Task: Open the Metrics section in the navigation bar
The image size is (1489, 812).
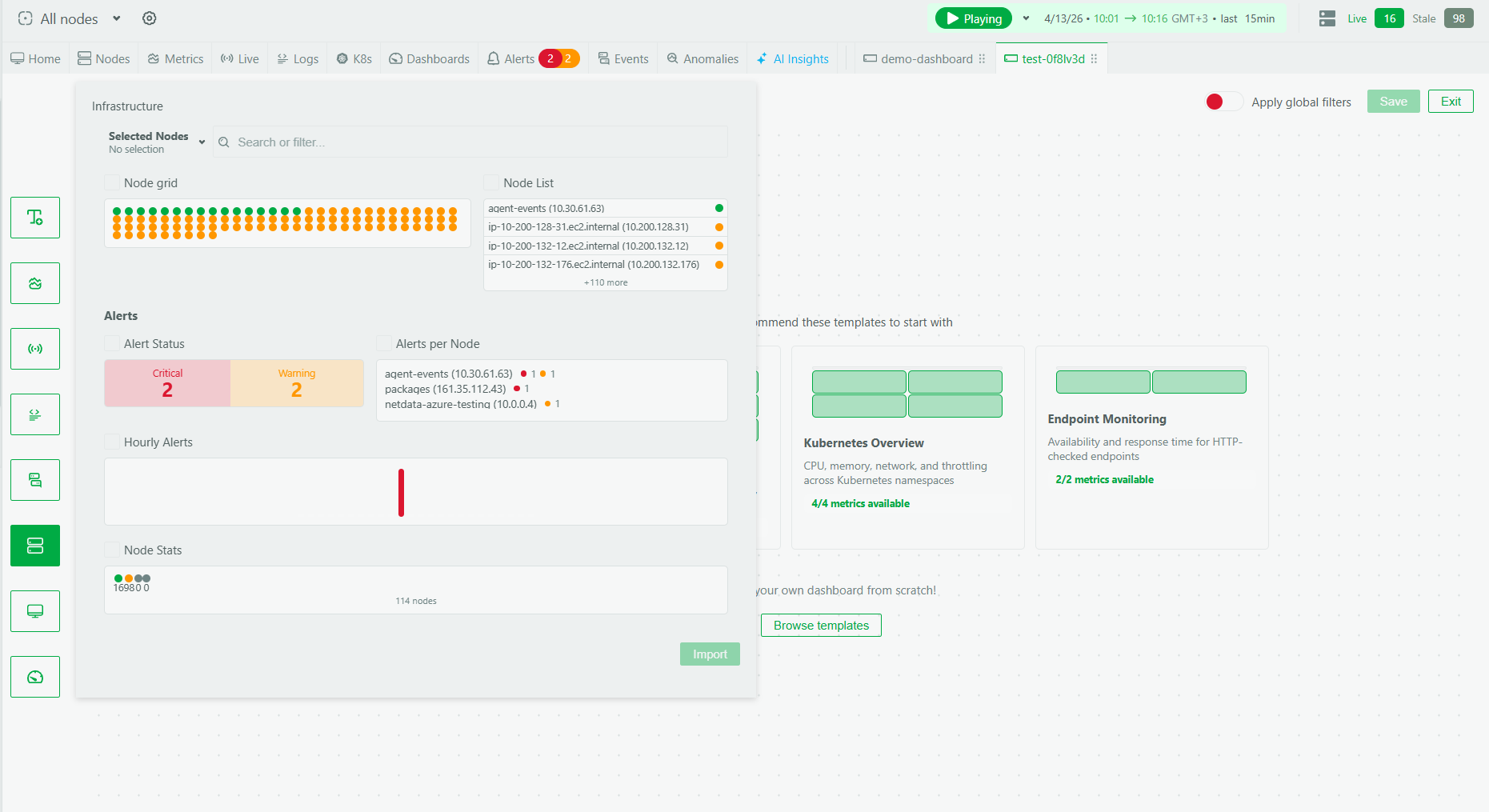Action: pos(174,58)
